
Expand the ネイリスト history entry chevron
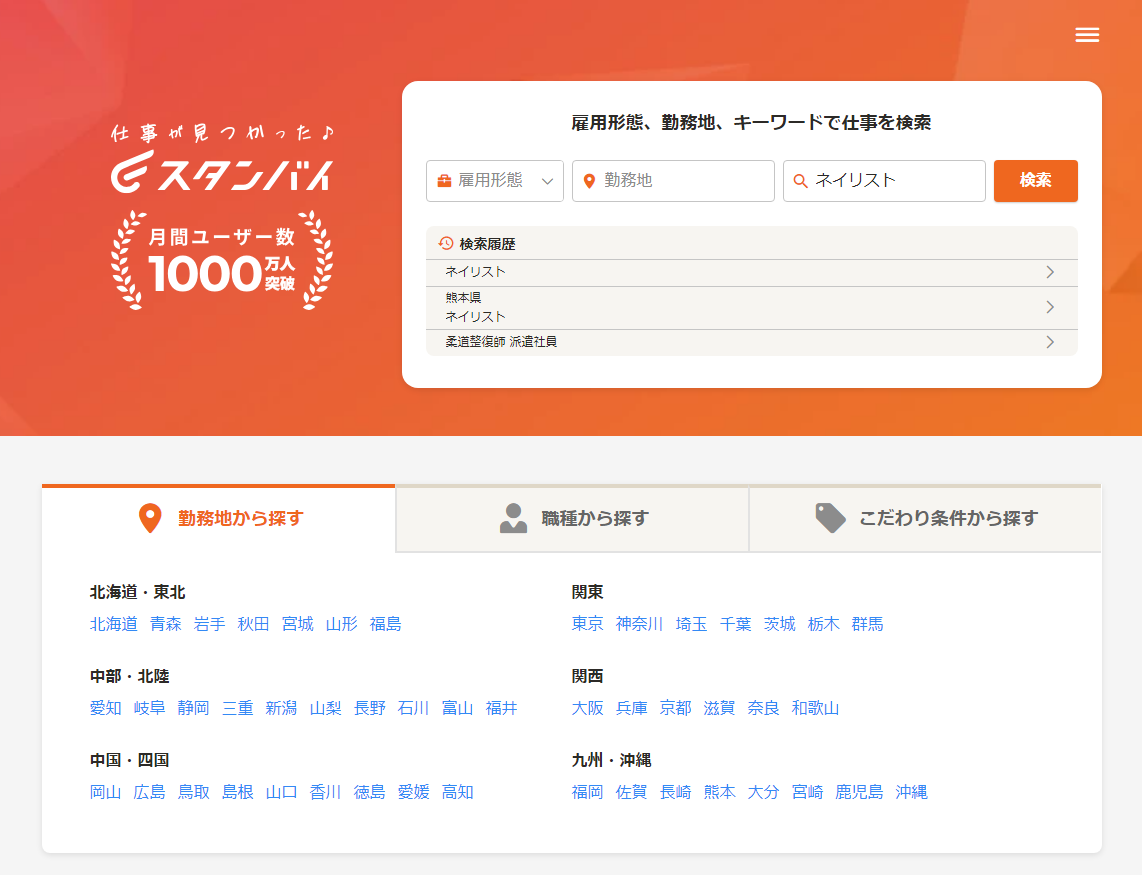(x=1050, y=272)
